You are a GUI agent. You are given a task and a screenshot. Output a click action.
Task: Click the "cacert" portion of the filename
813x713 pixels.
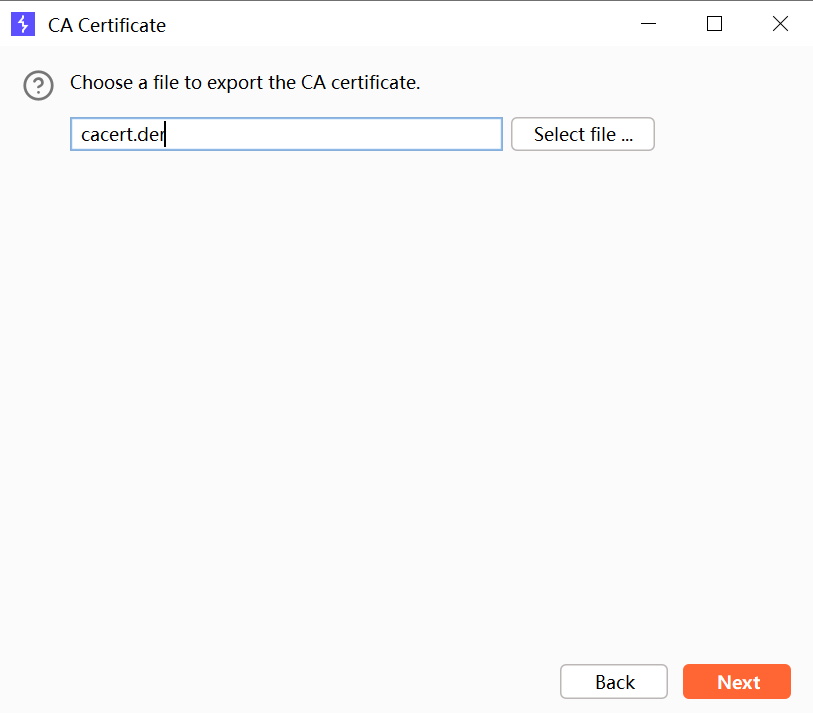pos(106,134)
